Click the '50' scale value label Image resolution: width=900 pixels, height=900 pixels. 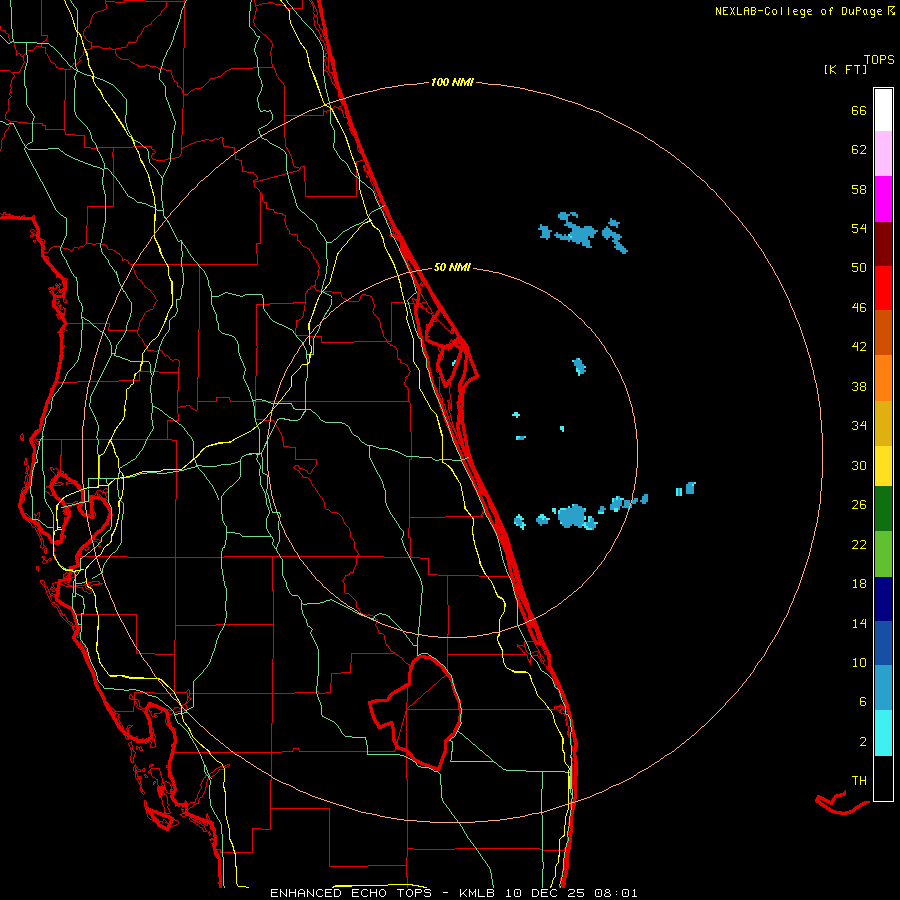[x=859, y=267]
